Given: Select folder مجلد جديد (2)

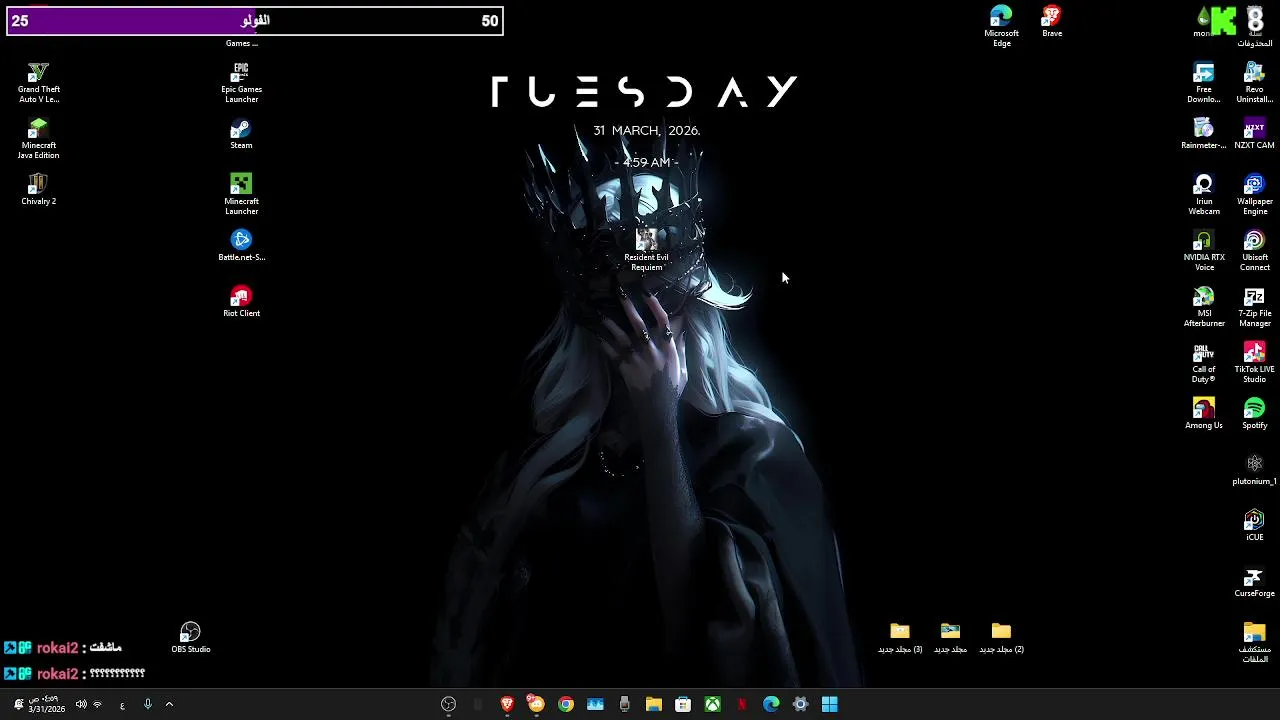Looking at the screenshot, I should coord(1001,637).
